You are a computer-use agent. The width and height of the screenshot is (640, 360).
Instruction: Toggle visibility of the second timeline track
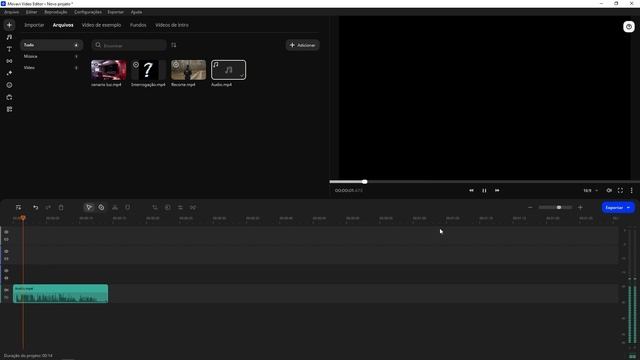[6, 251]
